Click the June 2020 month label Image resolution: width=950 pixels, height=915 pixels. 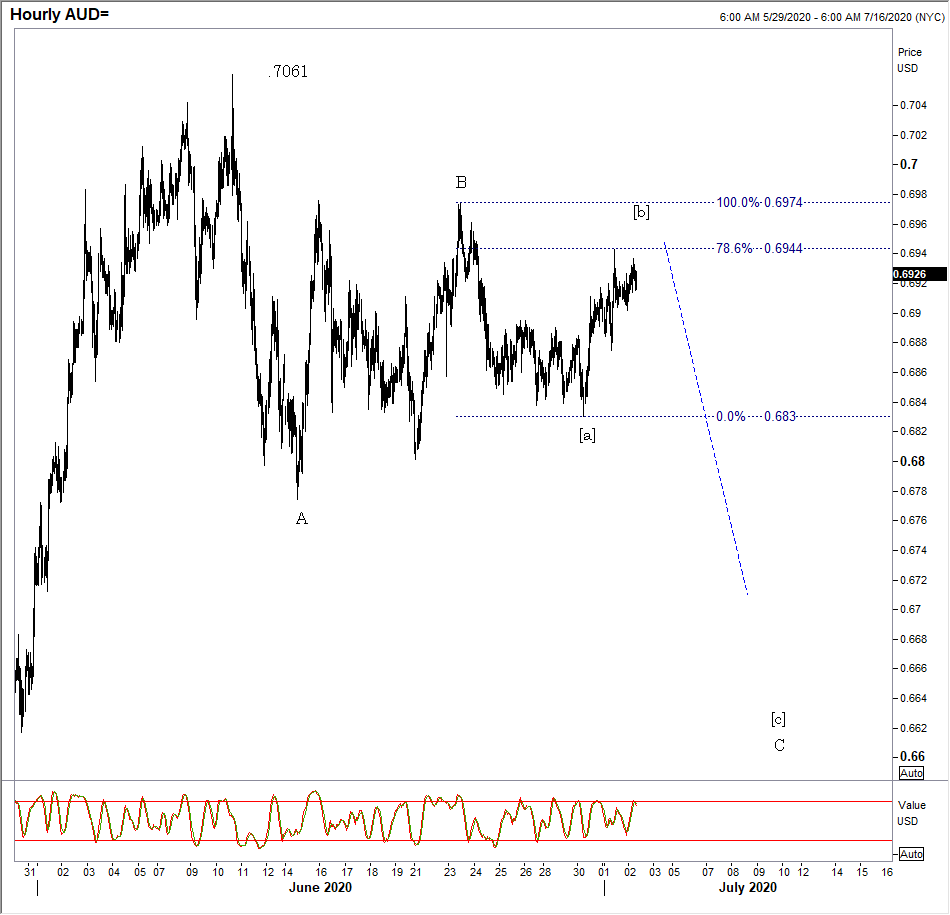coord(320,887)
